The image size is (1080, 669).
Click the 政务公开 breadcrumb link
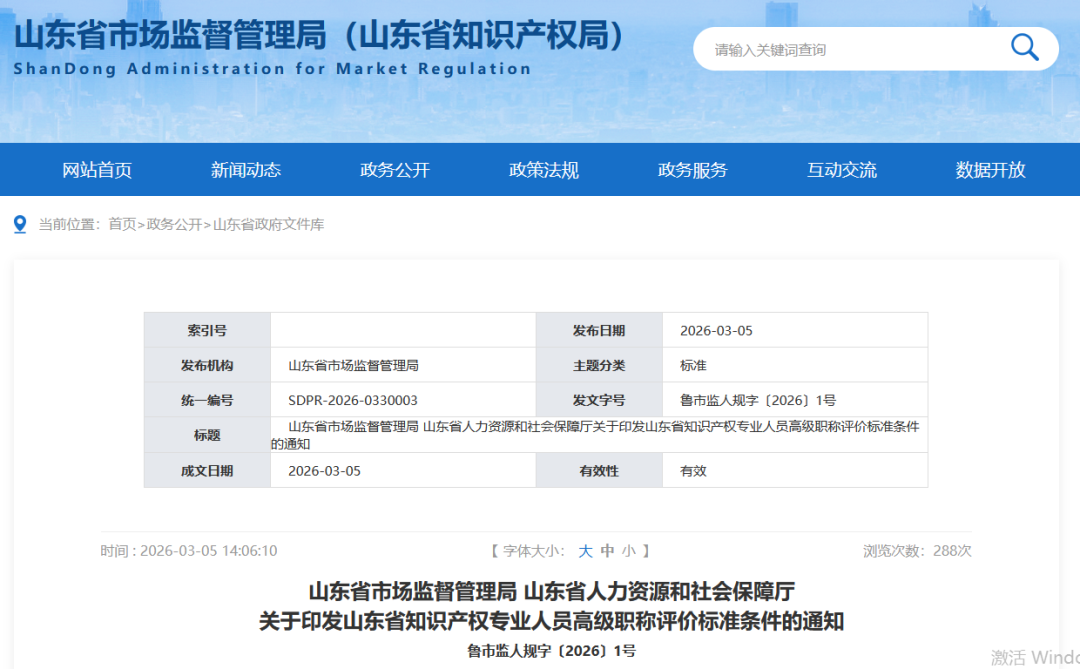pos(174,225)
